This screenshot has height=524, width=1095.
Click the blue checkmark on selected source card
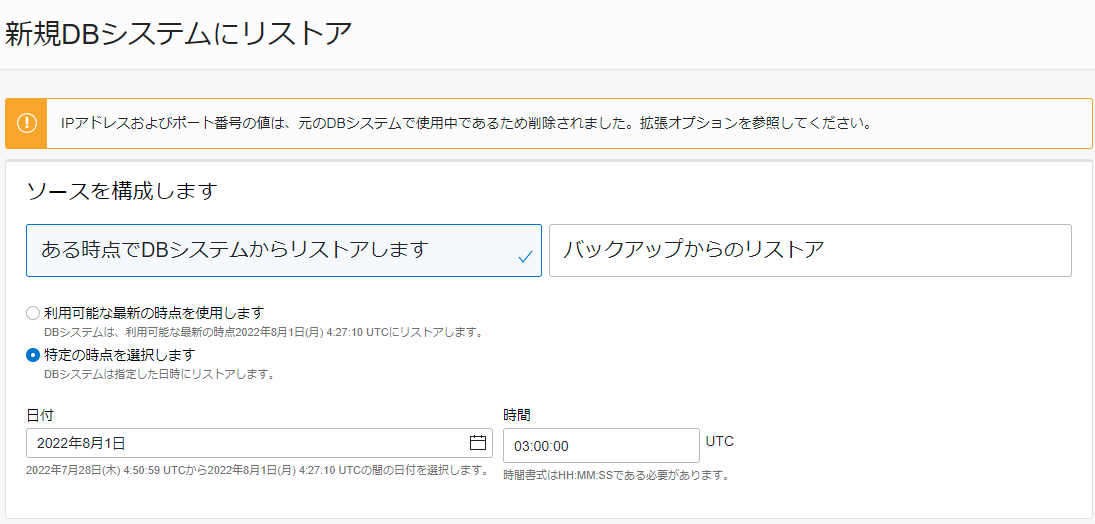(x=526, y=257)
